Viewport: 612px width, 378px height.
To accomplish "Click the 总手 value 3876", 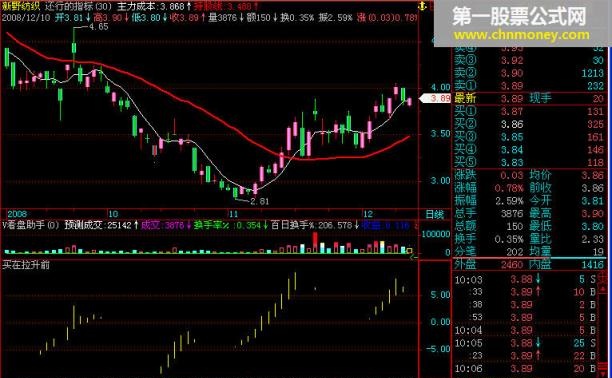I will [x=512, y=214].
